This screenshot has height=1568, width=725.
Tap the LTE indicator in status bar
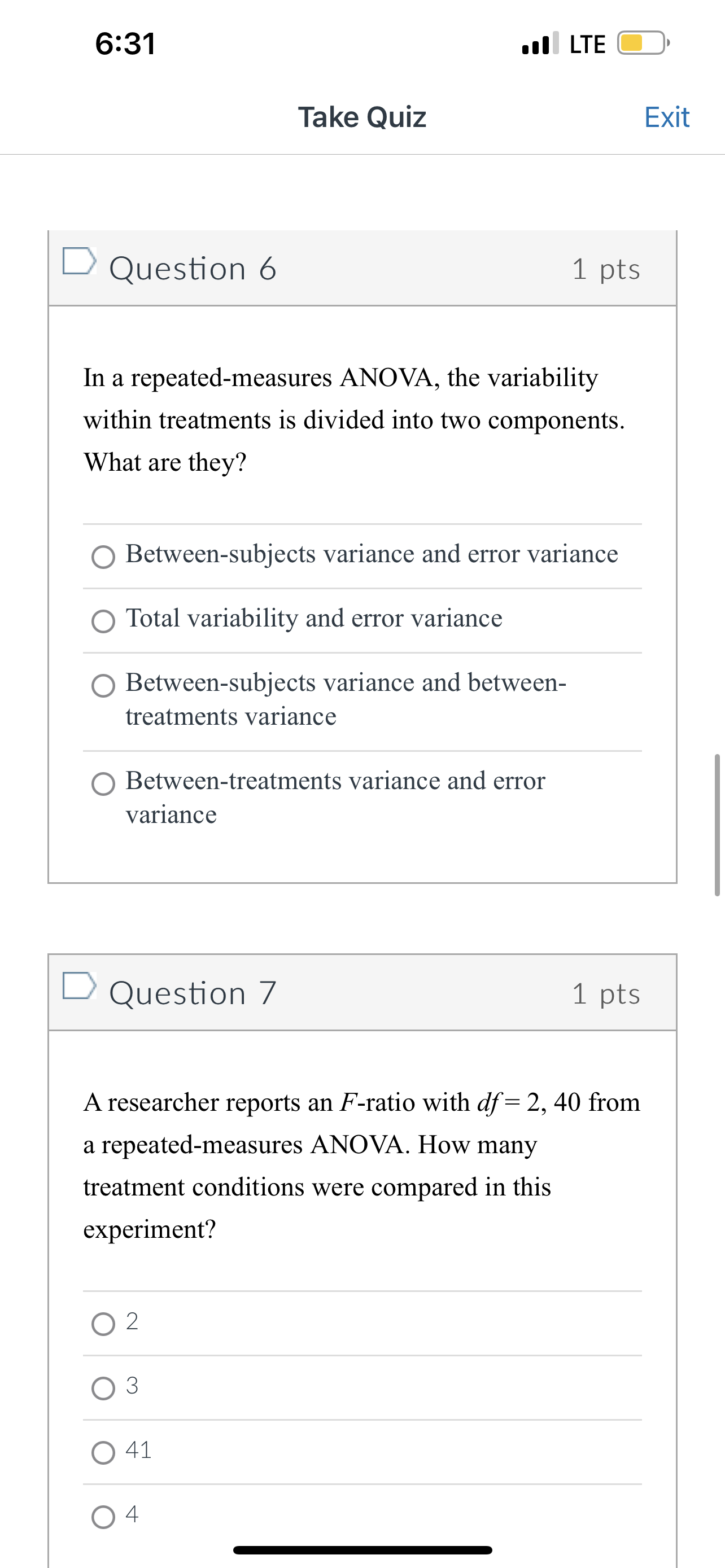(x=586, y=44)
